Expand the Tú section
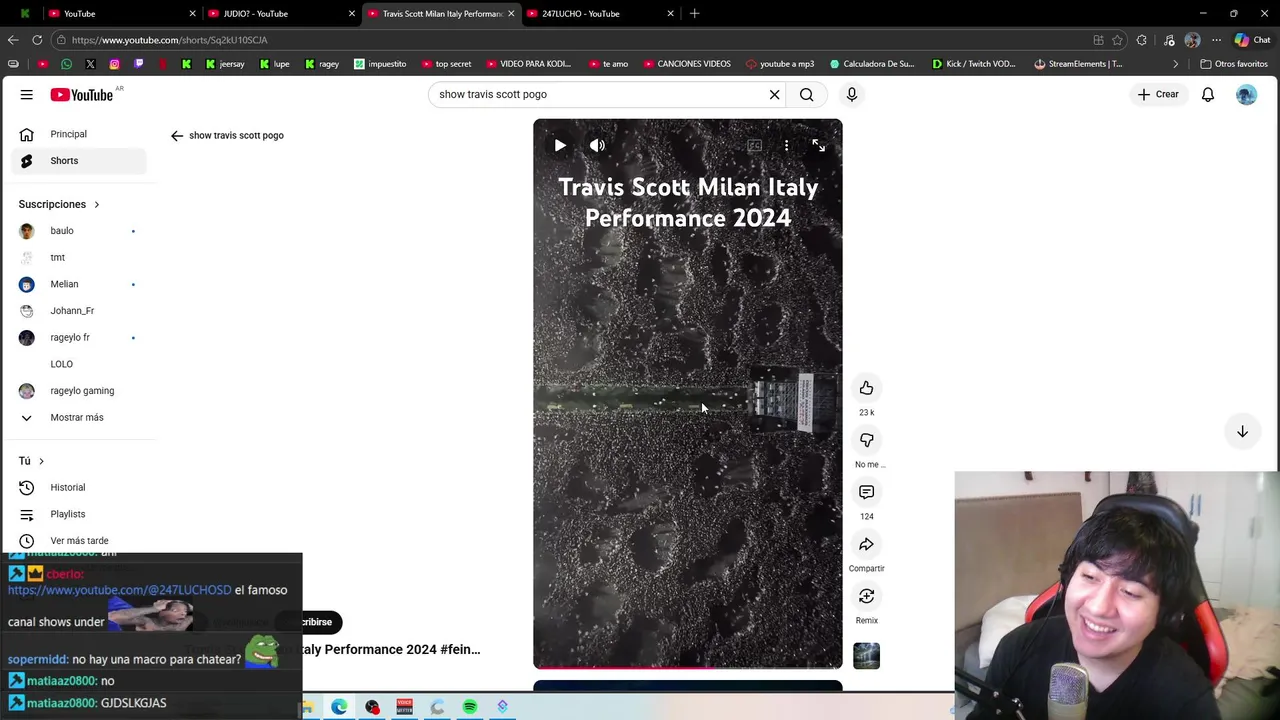The image size is (1280, 720). pos(32,461)
